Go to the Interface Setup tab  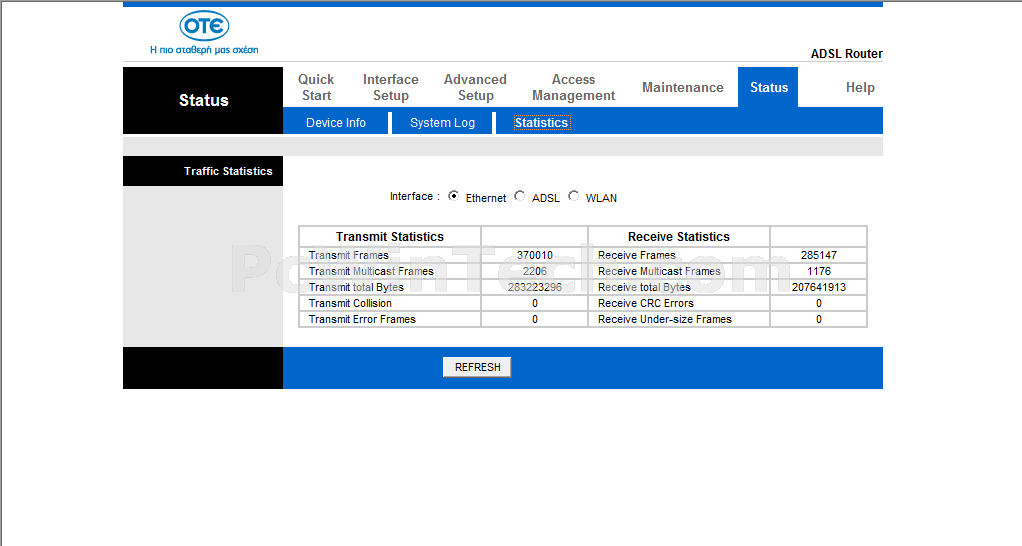(x=390, y=87)
